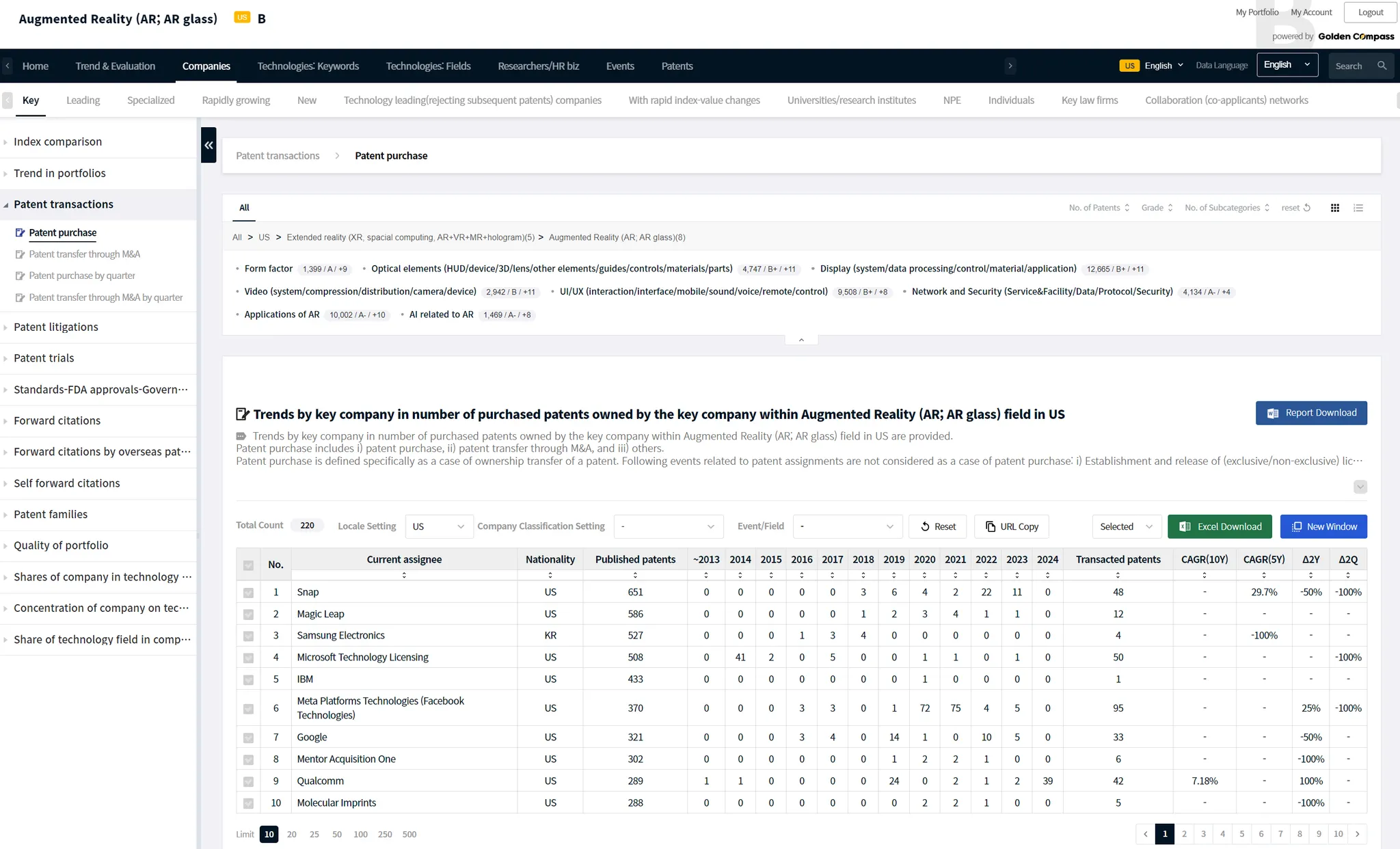1400x849 pixels.
Task: Open the Locale Setting US dropdown
Action: click(x=438, y=526)
